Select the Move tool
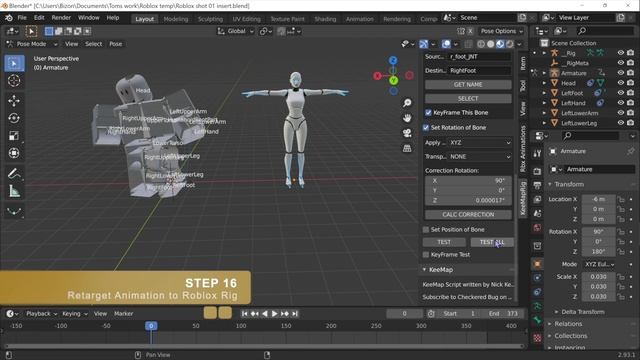 click(x=14, y=101)
